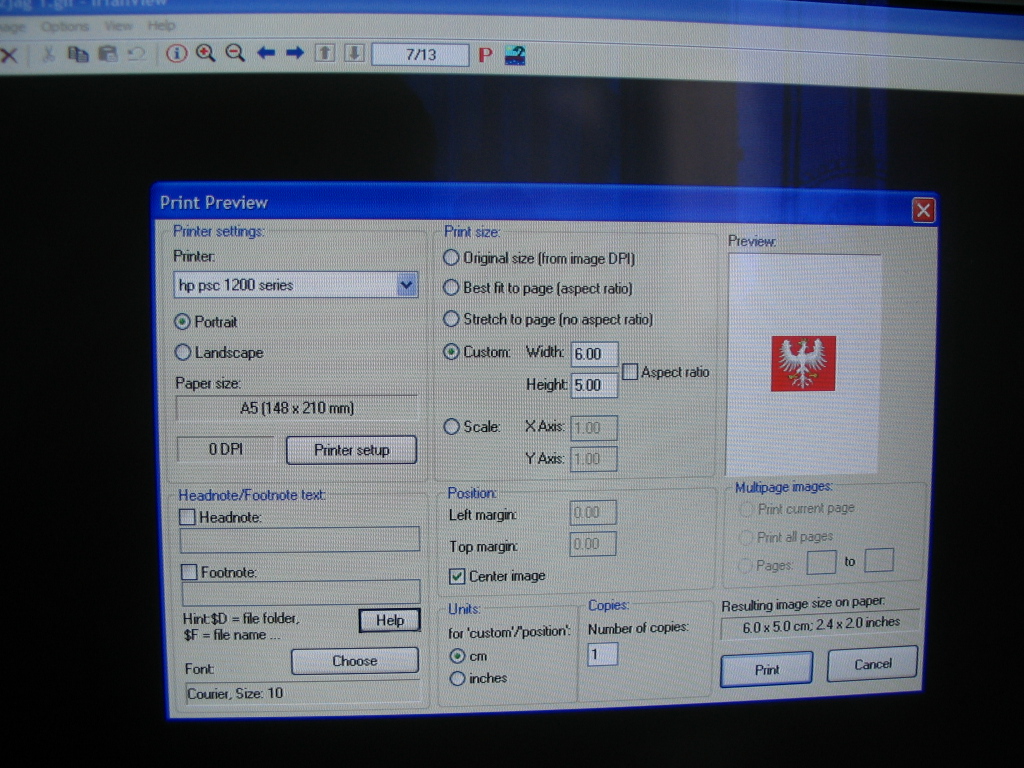Open the Printer dropdown list
This screenshot has height=768, width=1024.
406,285
